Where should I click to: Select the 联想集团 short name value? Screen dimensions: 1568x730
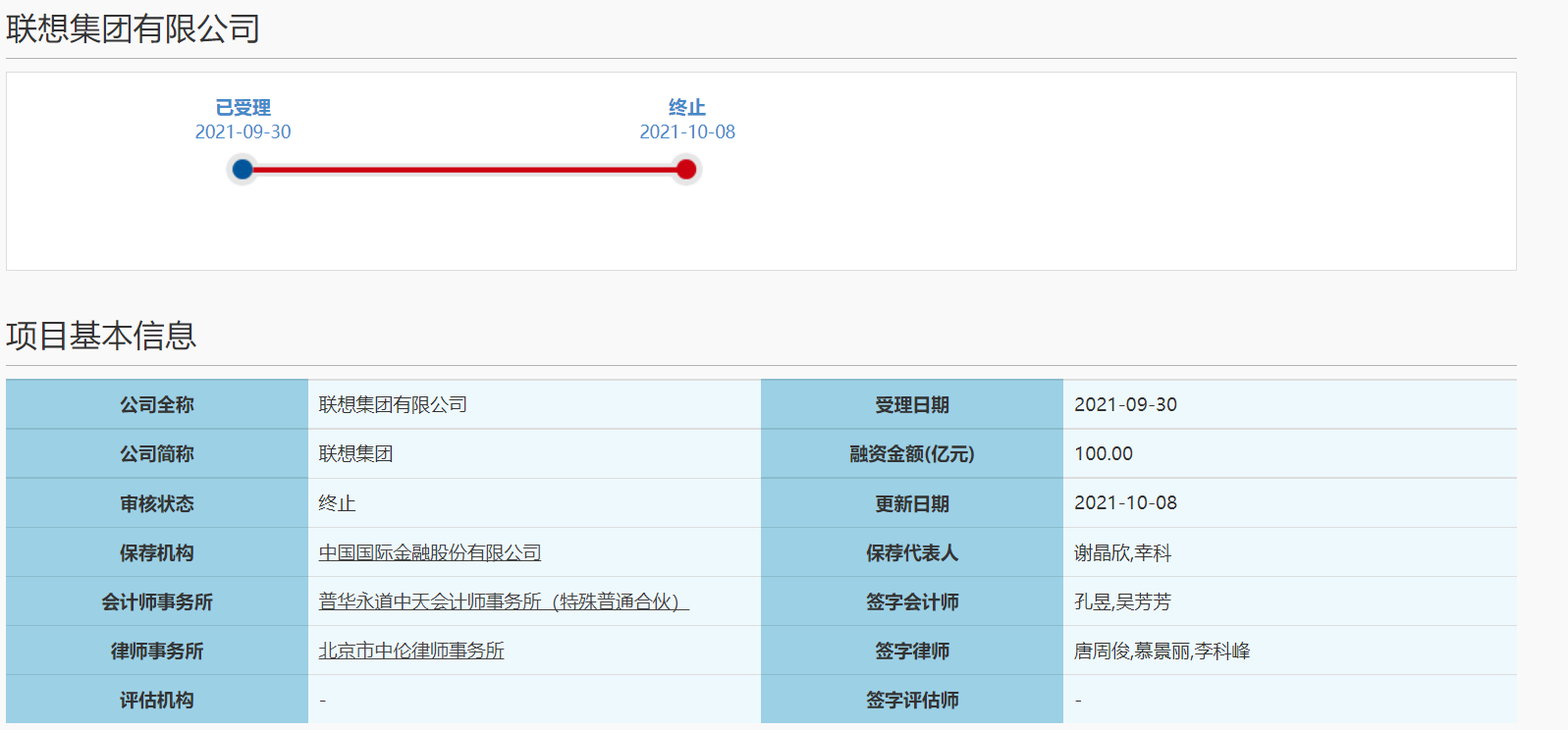pos(355,453)
